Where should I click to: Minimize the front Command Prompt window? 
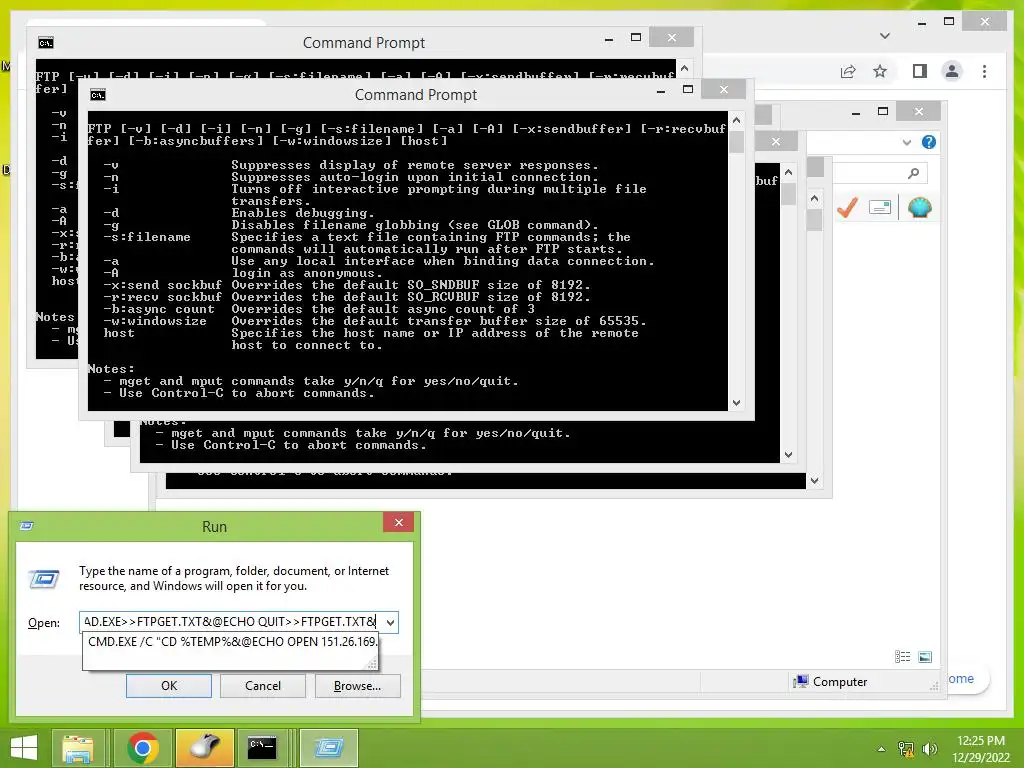pyautogui.click(x=661, y=91)
